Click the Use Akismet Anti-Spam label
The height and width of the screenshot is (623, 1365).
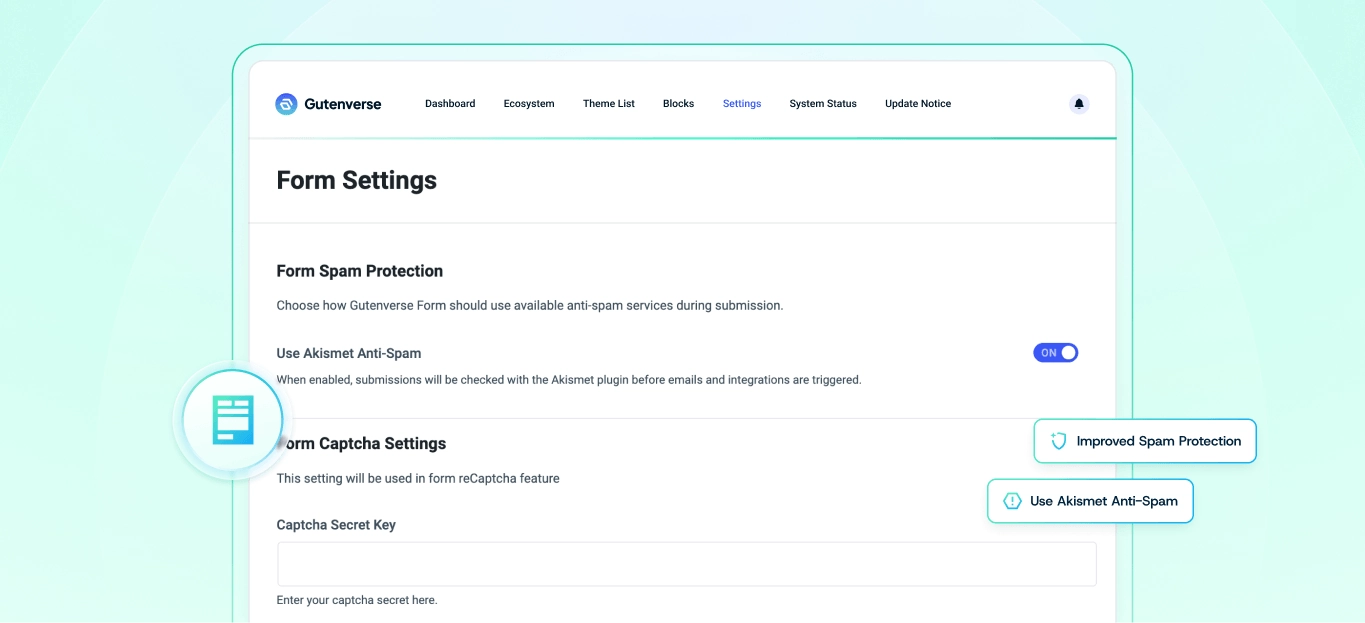click(x=349, y=353)
